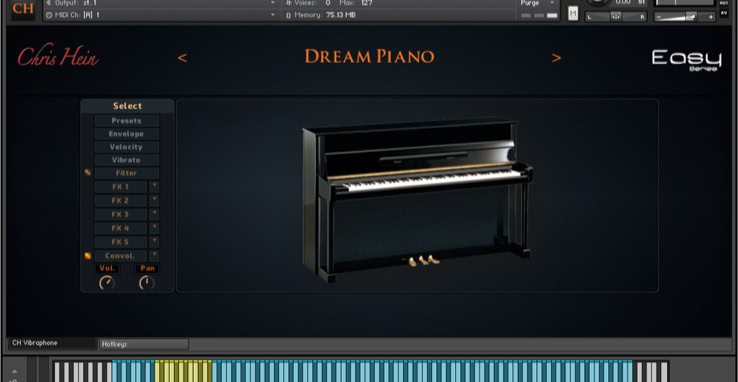Open the Envelope page
This screenshot has height=382, width=738.
coord(127,134)
